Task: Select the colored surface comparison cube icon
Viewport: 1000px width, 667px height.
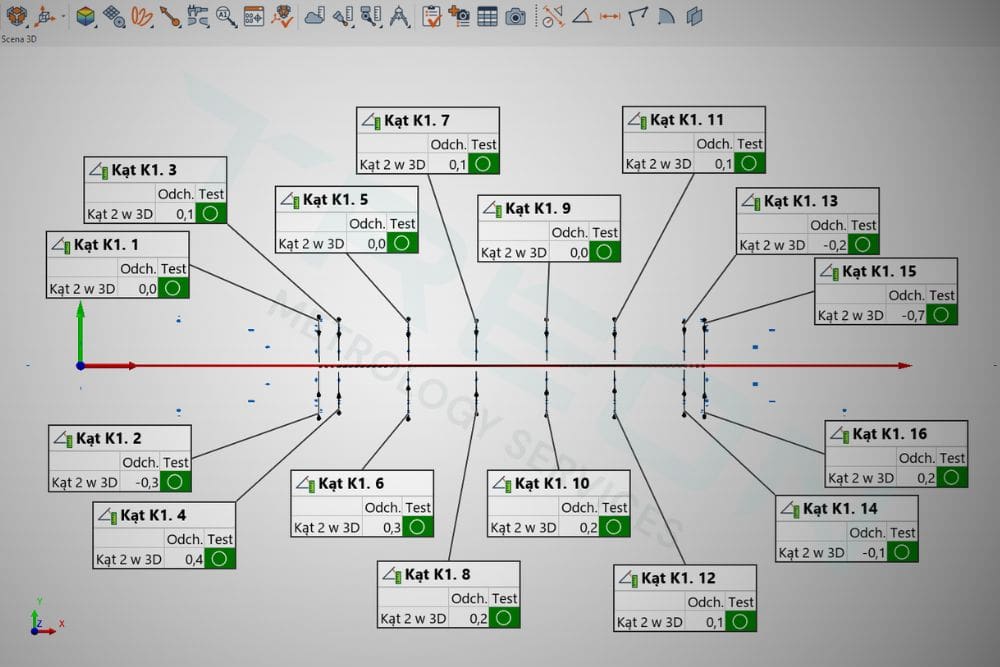Action: coord(87,16)
